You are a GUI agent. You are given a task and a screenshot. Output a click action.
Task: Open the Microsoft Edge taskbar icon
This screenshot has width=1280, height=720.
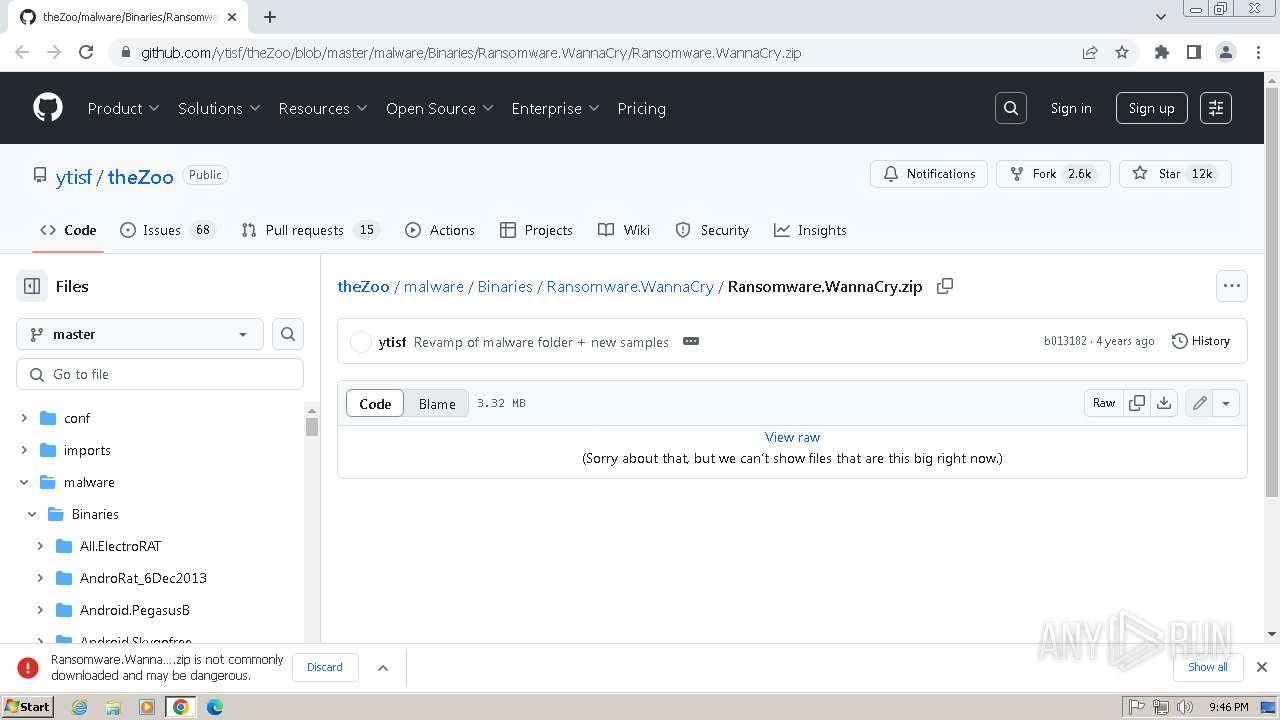(215, 707)
